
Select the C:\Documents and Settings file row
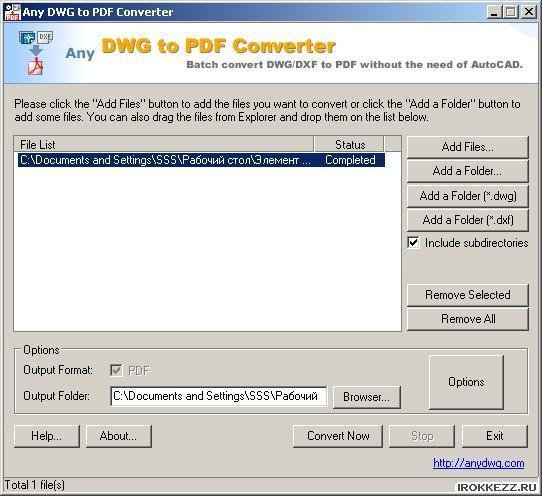201,160
